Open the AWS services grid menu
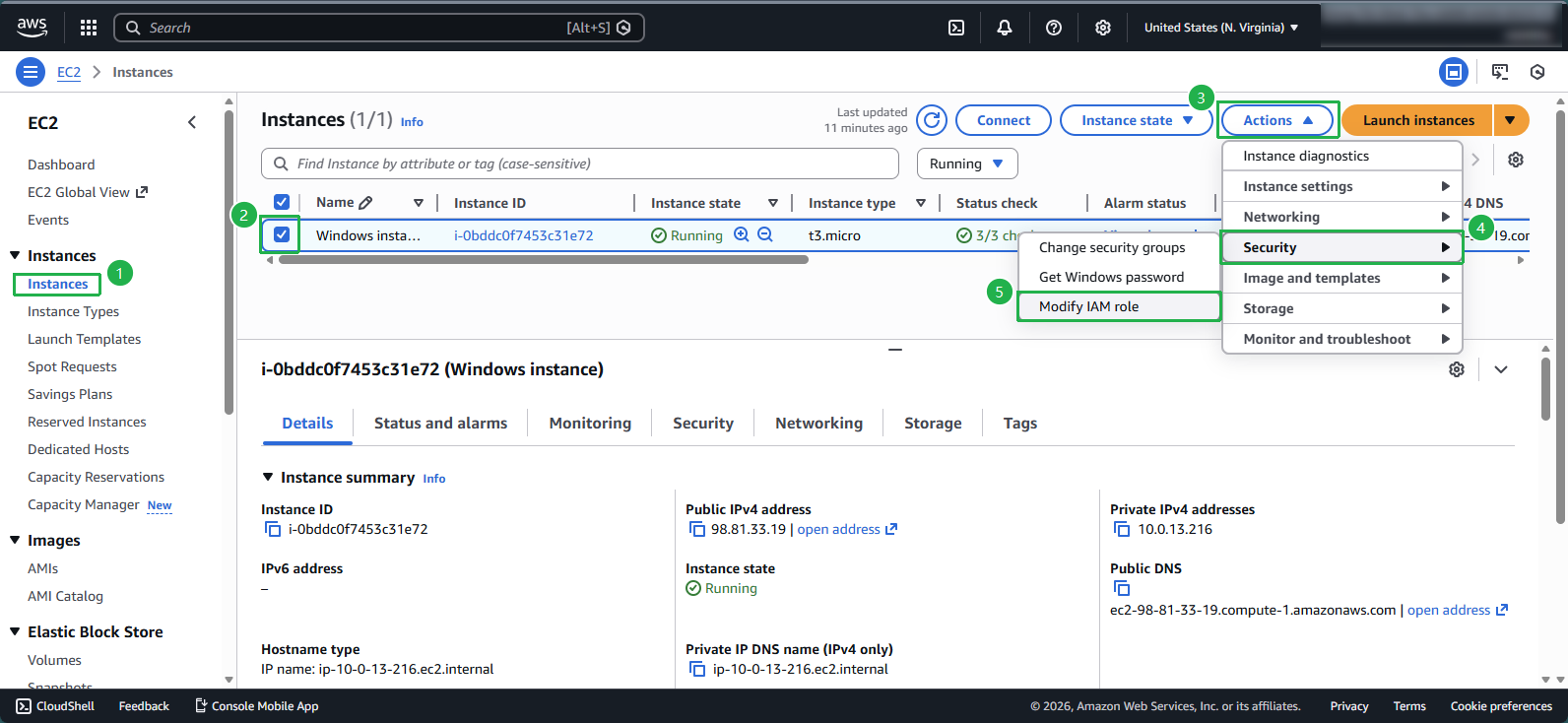 (89, 28)
